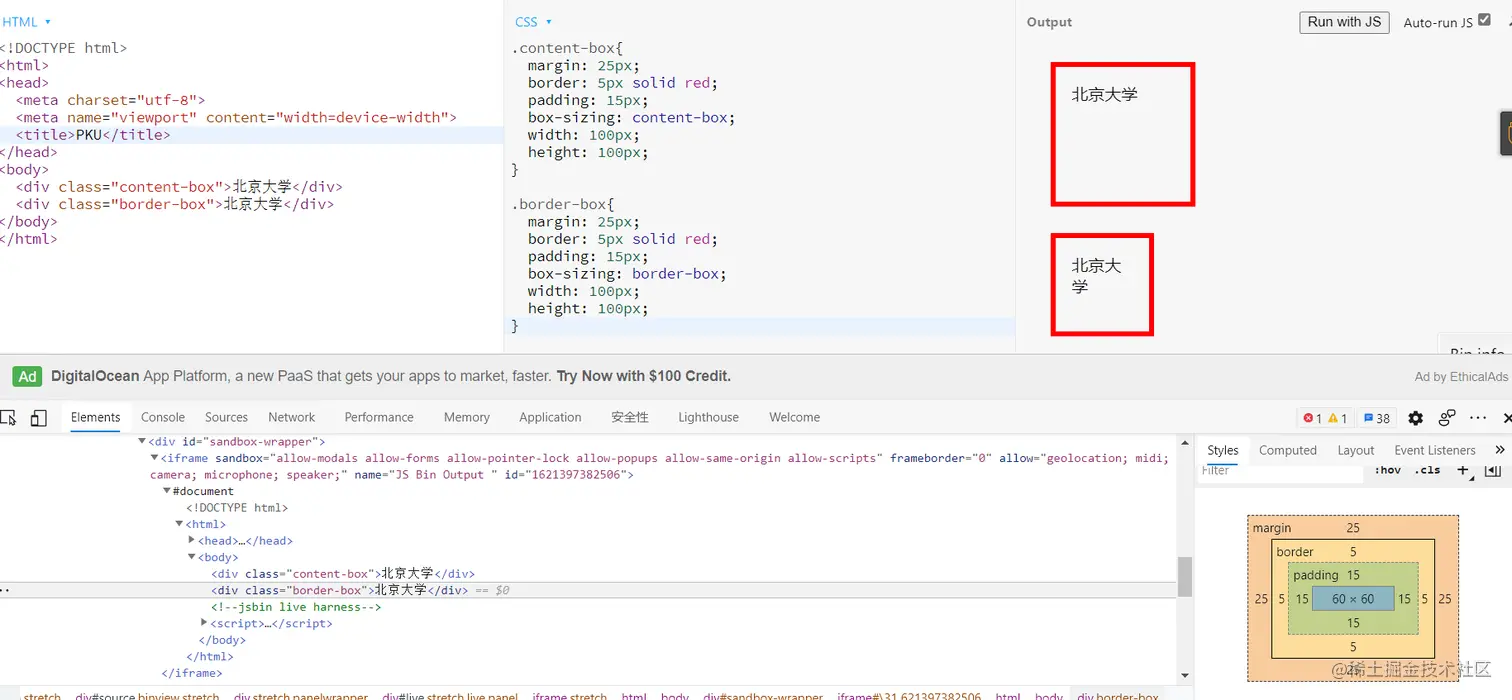Select the border-box div row in Elements tree
This screenshot has height=700, width=1512.
588,590
